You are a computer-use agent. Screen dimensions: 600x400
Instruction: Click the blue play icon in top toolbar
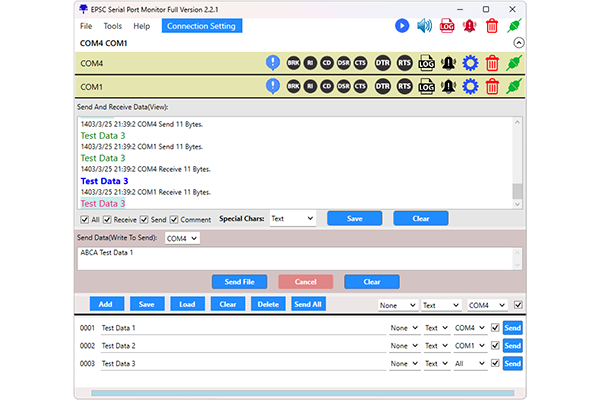click(402, 25)
